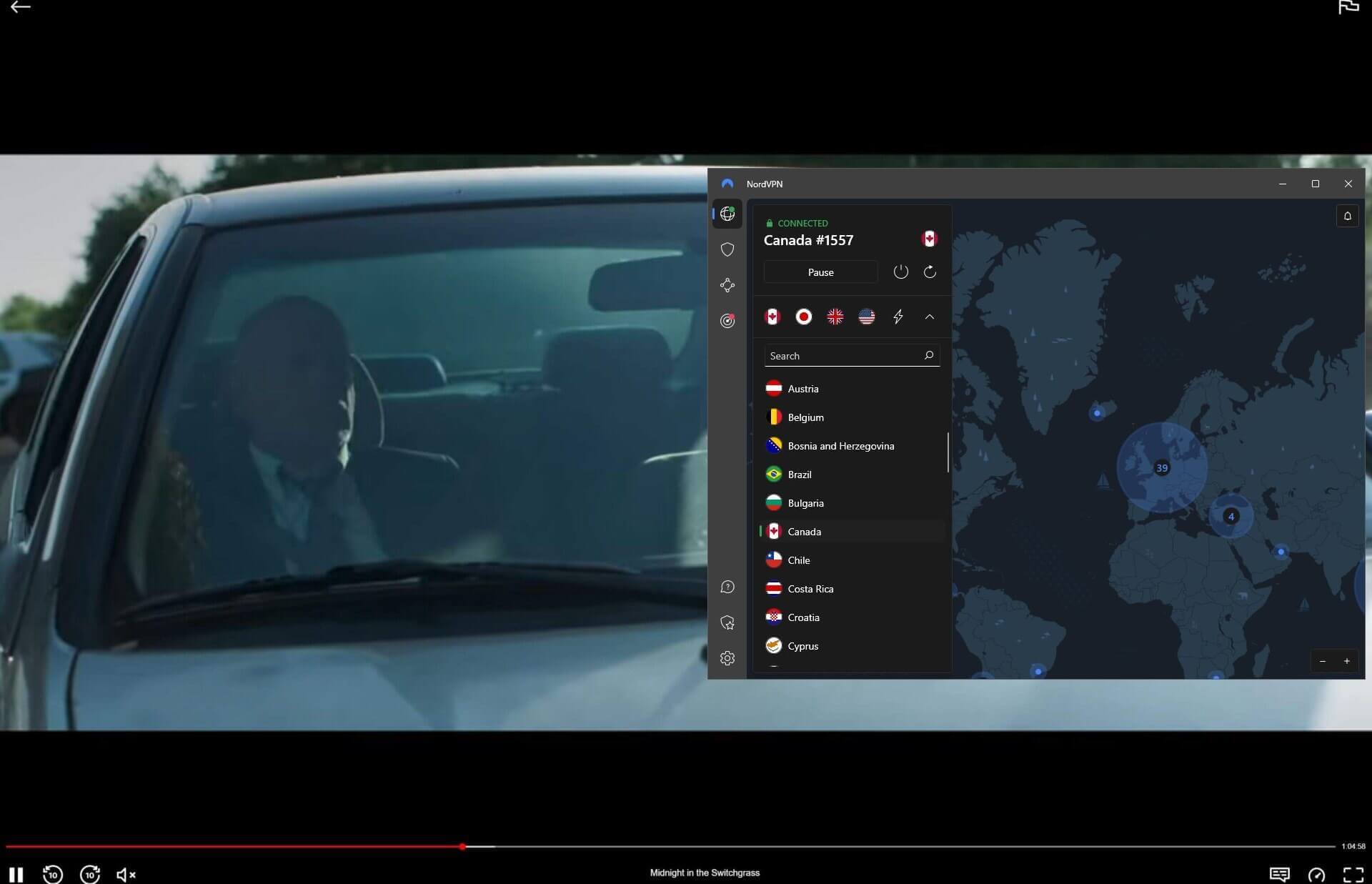This screenshot has width=1372, height=884.
Task: Click the search input field
Action: pyautogui.click(x=849, y=356)
